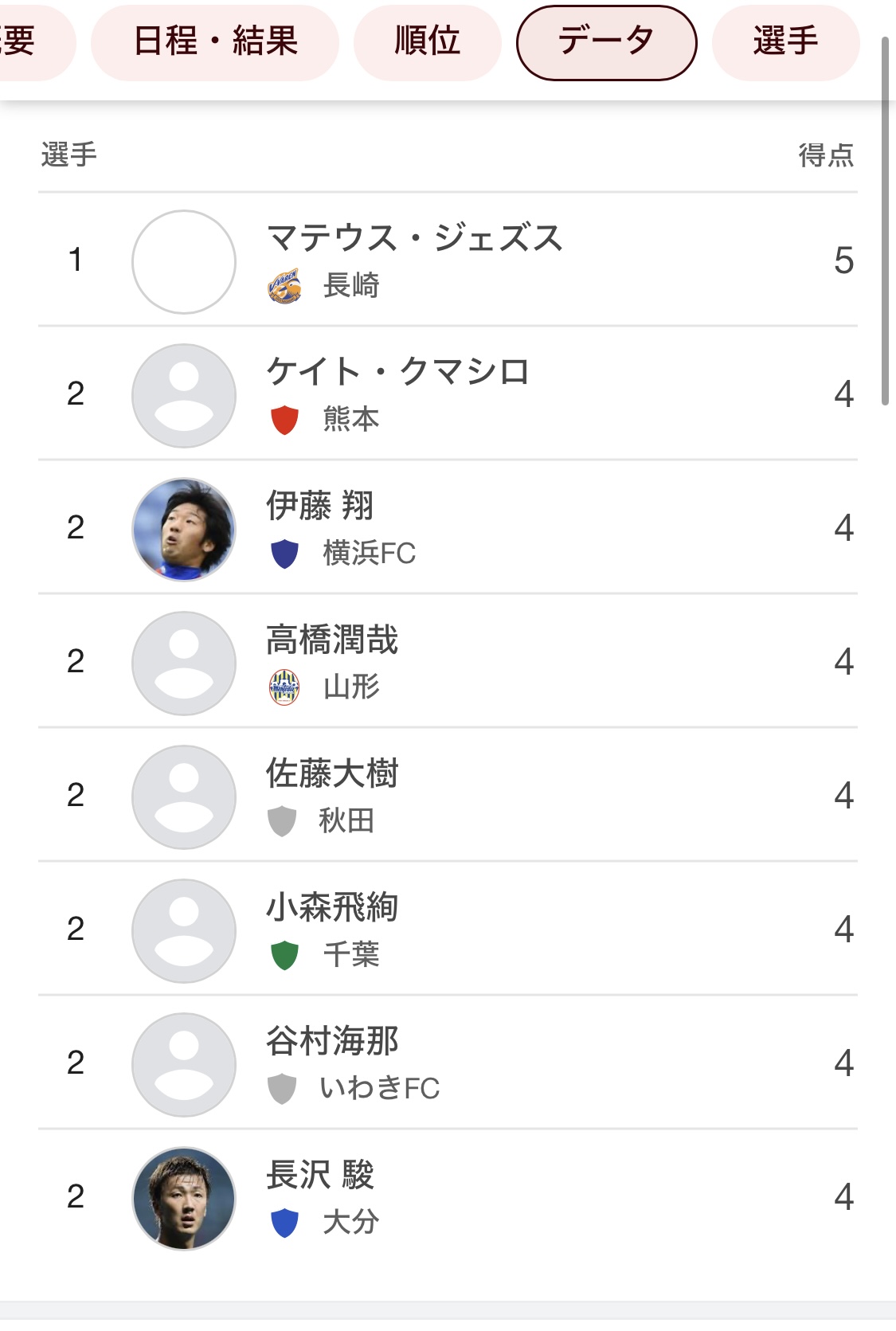Switch to the 日程・結果 tab
This screenshot has width=896, height=1331.
coord(215,41)
